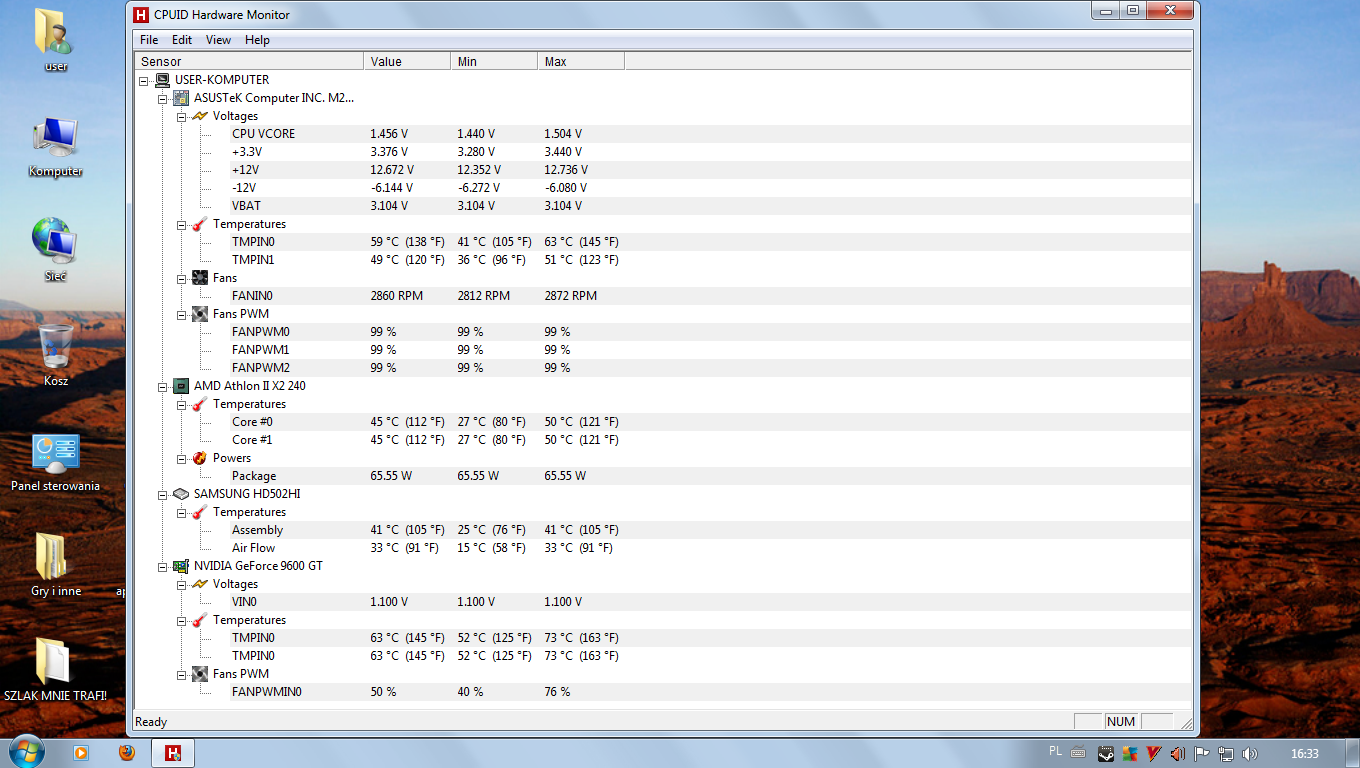Click the AMD Athlon processor chip icon
Image resolution: width=1360 pixels, height=768 pixels.
[181, 386]
